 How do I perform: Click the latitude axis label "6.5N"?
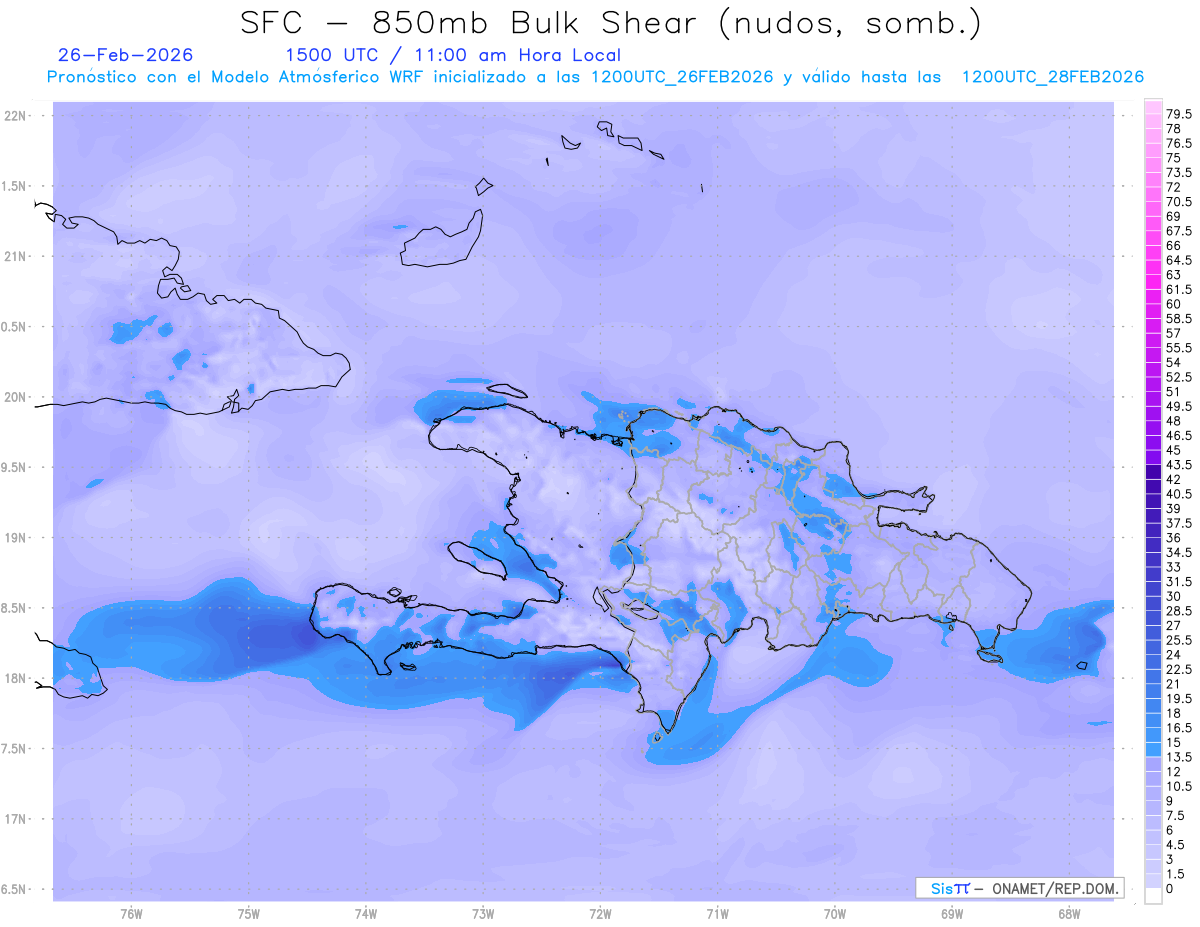point(14,889)
